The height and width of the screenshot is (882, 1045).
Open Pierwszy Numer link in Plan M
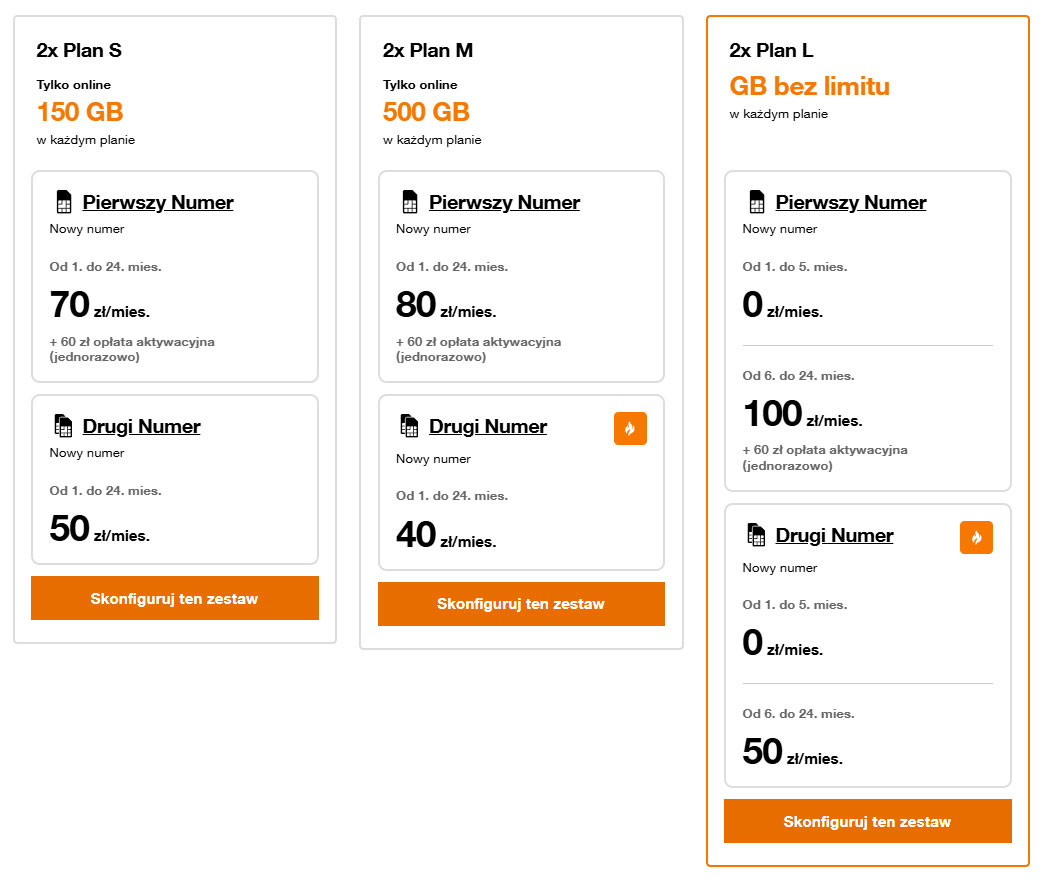click(x=505, y=202)
